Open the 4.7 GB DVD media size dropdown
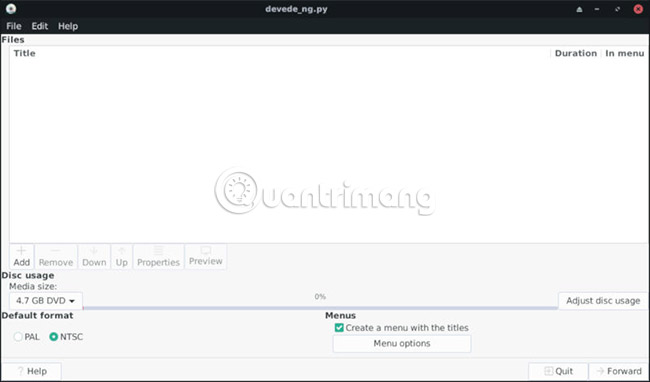The image size is (650, 382). click(46, 301)
